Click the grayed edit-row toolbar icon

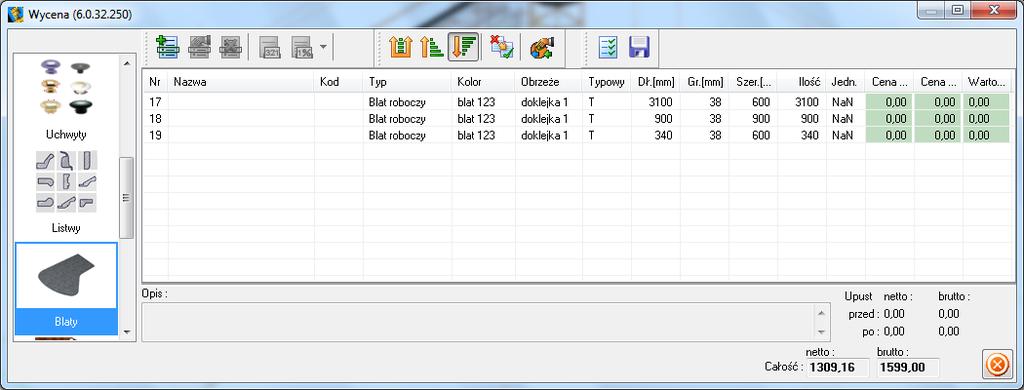pyautogui.click(x=199, y=48)
